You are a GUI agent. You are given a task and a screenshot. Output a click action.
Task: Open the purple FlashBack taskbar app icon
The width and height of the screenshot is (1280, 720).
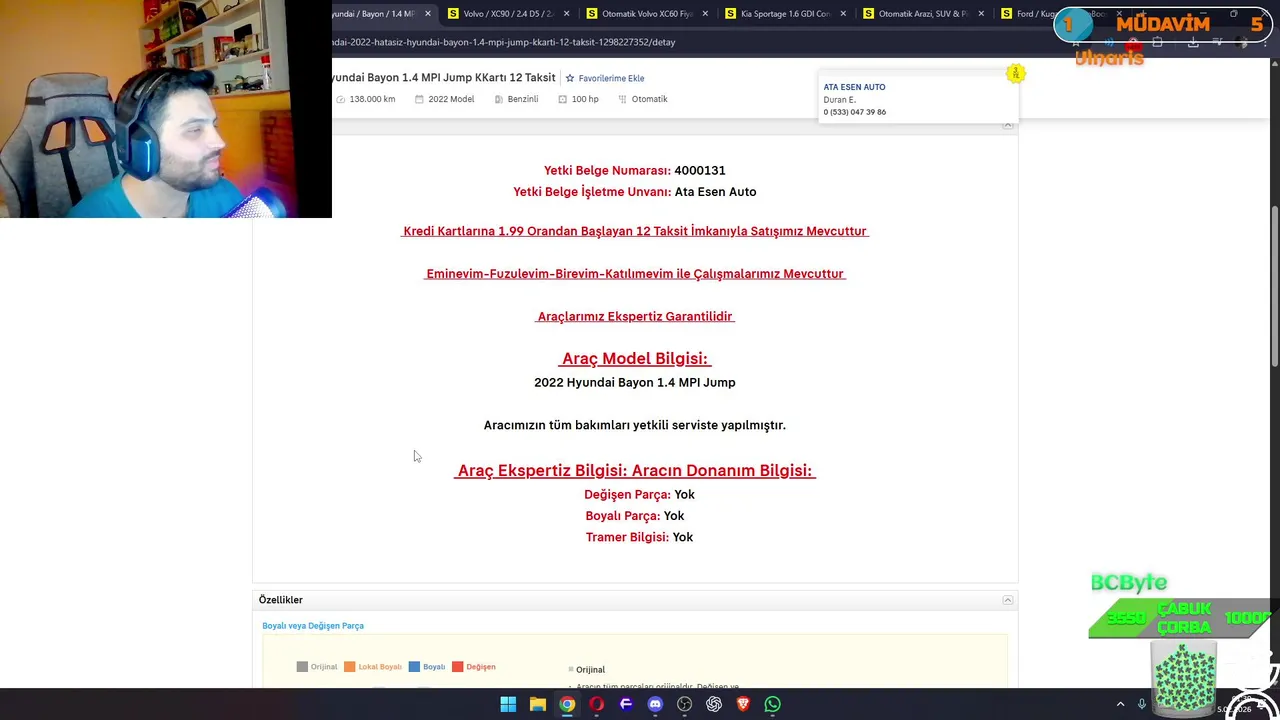[x=626, y=704]
